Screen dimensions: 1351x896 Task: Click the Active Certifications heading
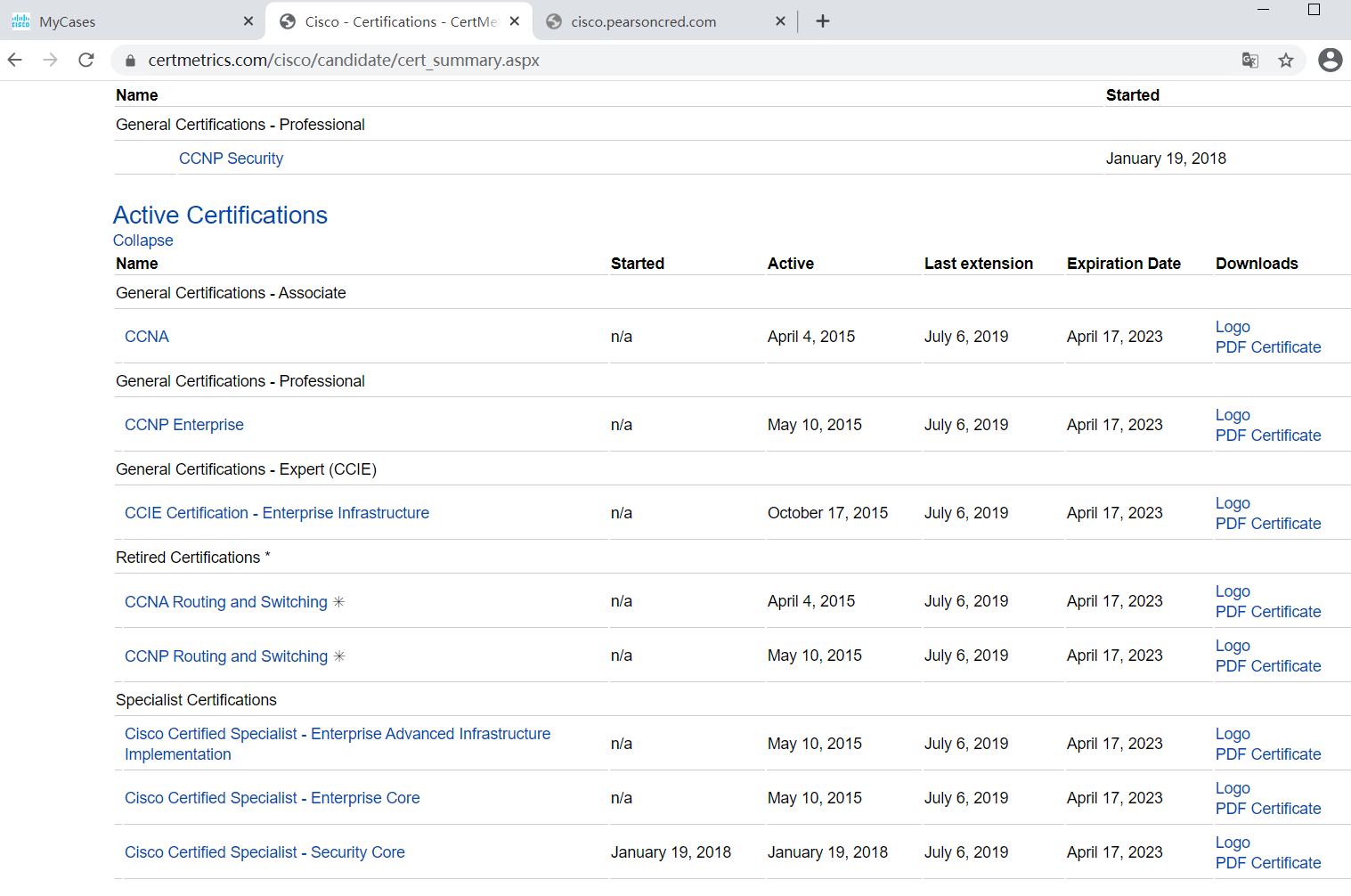[x=220, y=216]
